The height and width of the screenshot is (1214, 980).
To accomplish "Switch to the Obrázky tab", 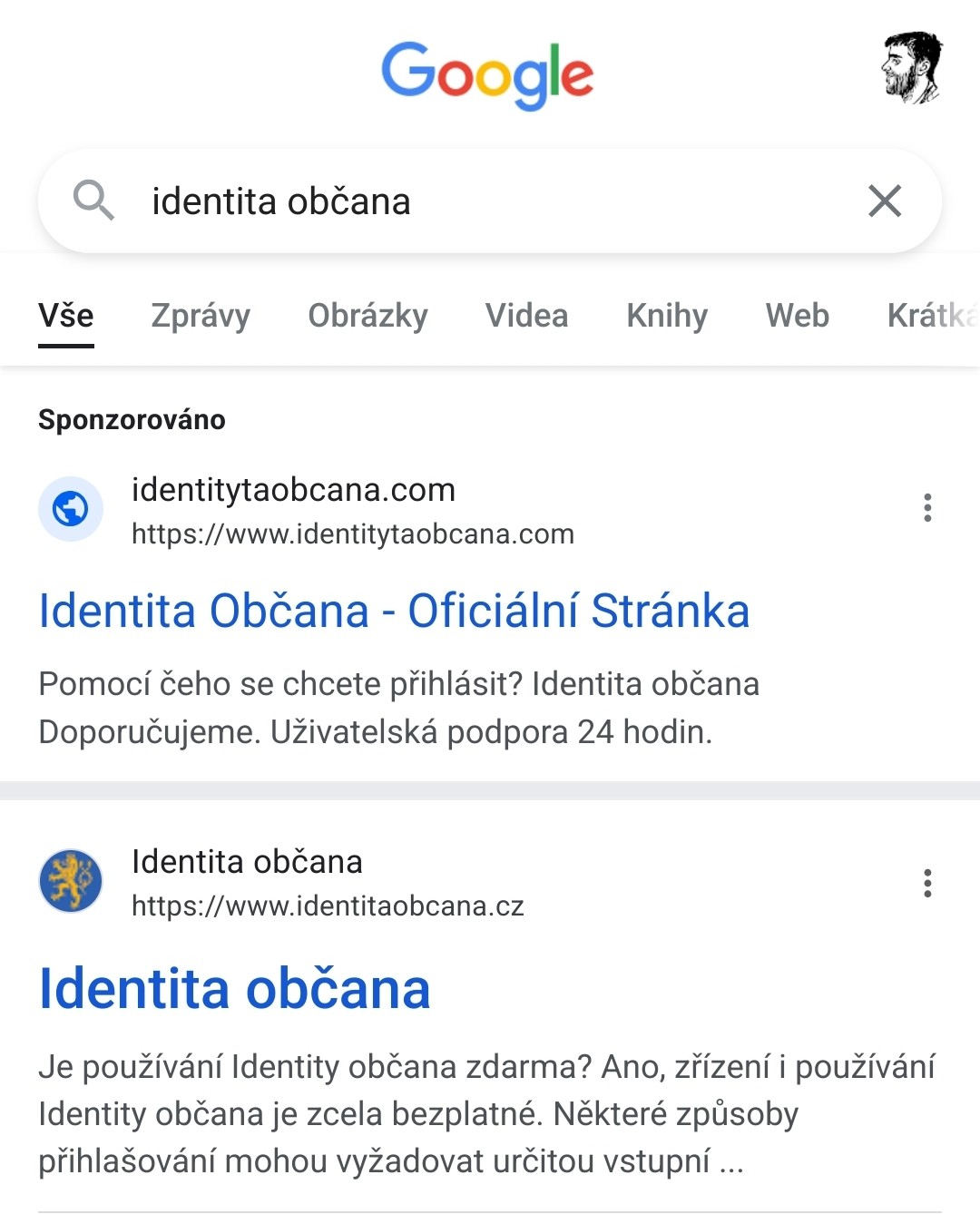I will (367, 316).
